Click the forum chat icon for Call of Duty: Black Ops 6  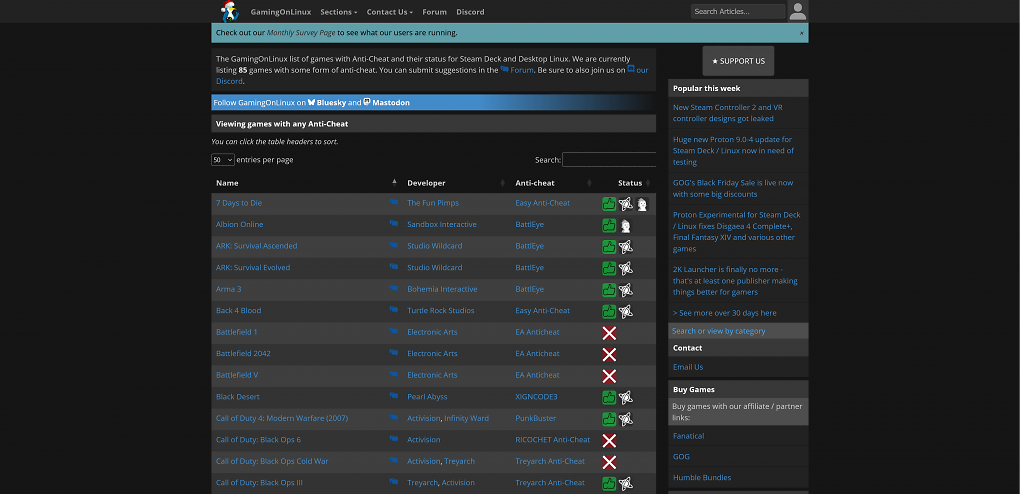394,439
